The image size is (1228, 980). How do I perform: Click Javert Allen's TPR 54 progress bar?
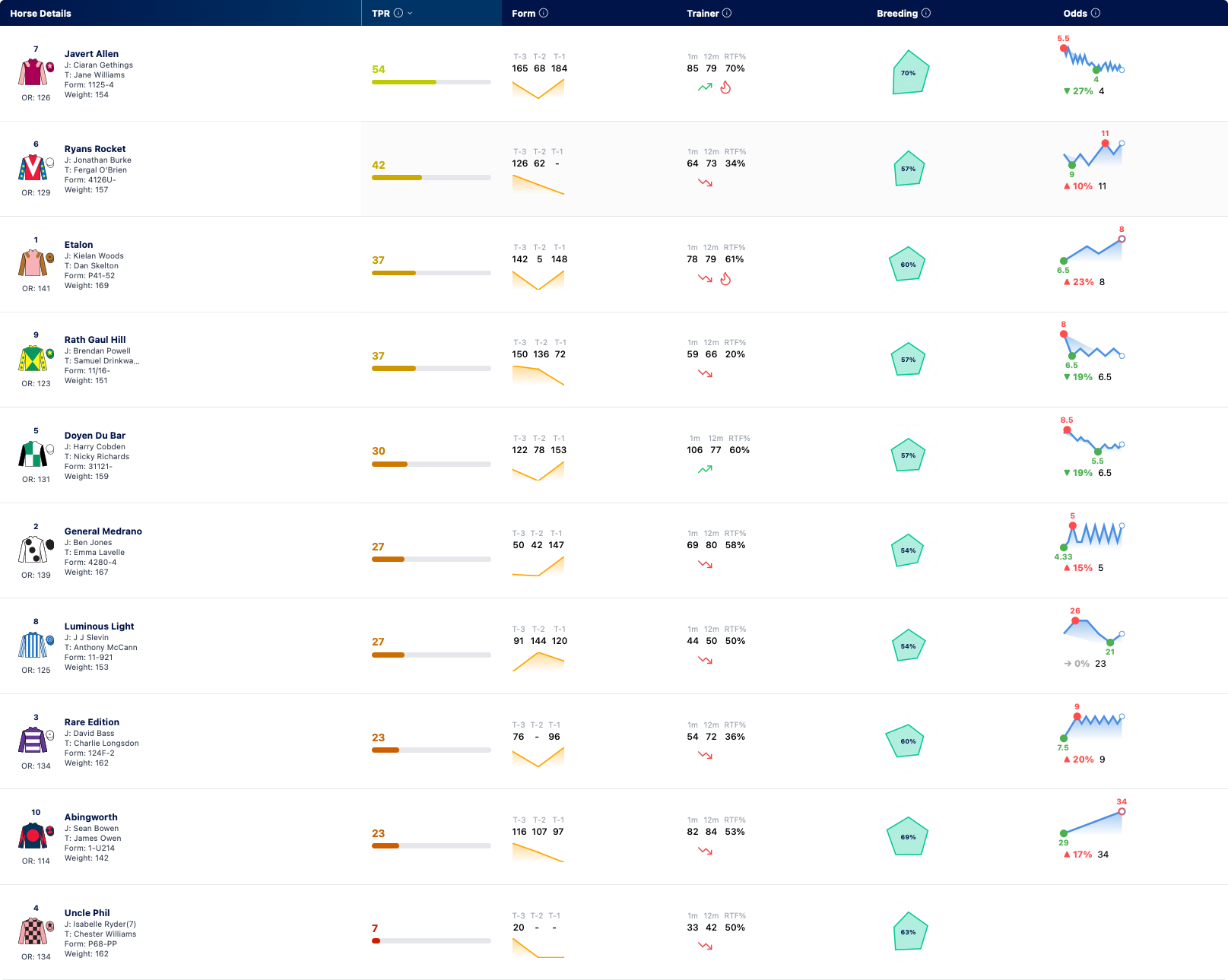point(431,82)
